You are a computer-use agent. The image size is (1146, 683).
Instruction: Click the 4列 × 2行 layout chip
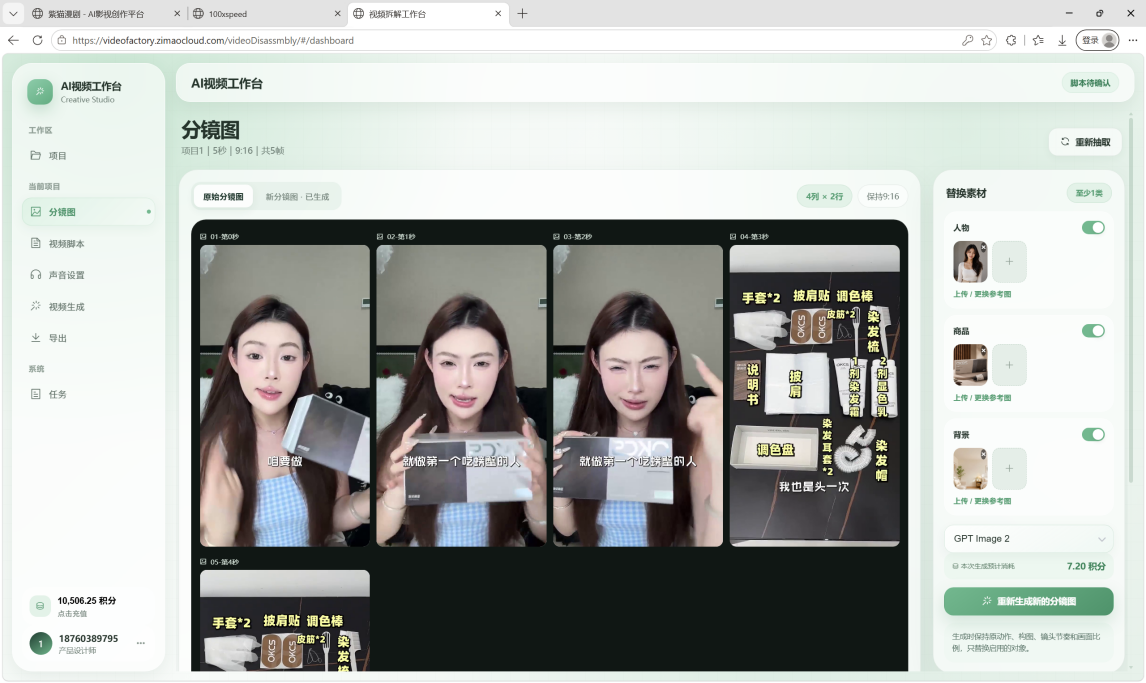click(824, 196)
